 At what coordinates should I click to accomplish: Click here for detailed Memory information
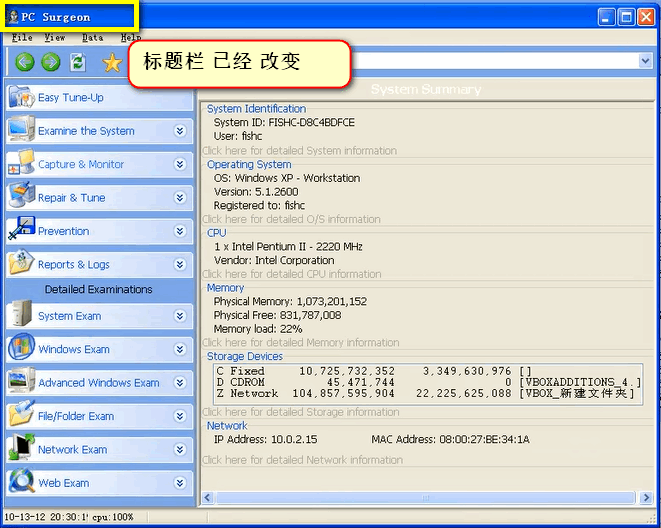pyautogui.click(x=301, y=343)
